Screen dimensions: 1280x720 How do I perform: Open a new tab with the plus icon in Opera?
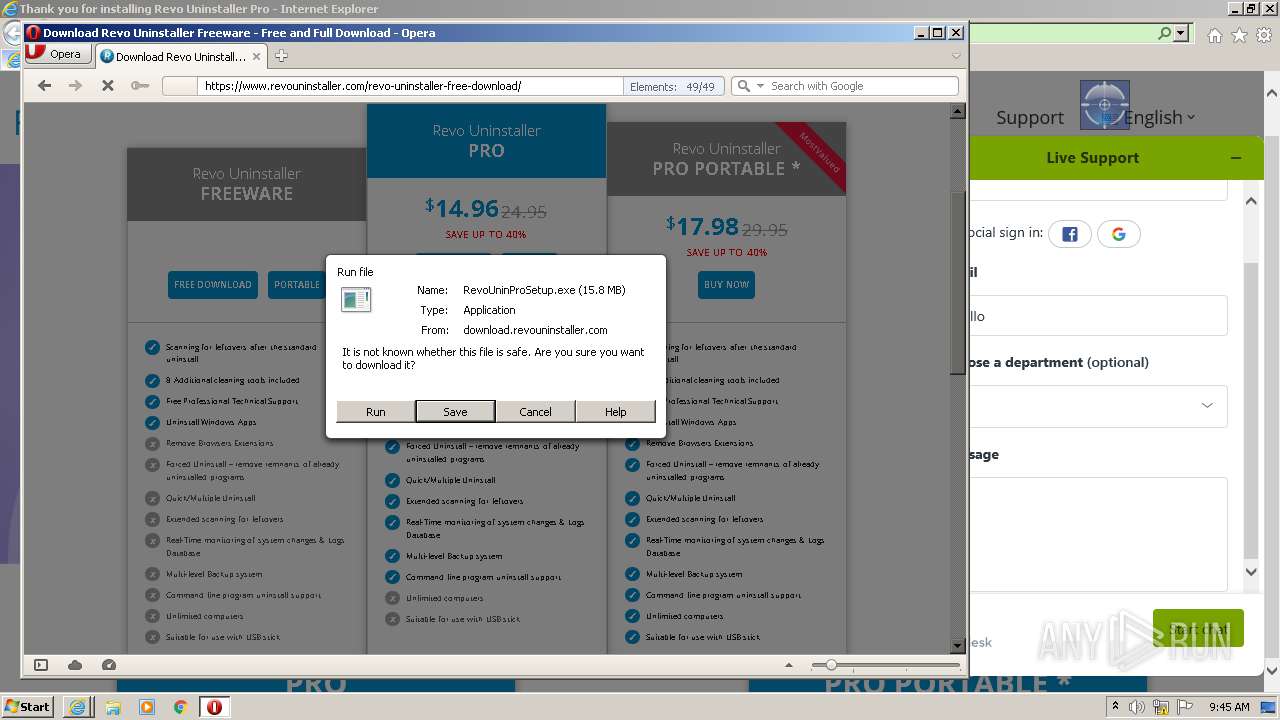click(x=281, y=56)
